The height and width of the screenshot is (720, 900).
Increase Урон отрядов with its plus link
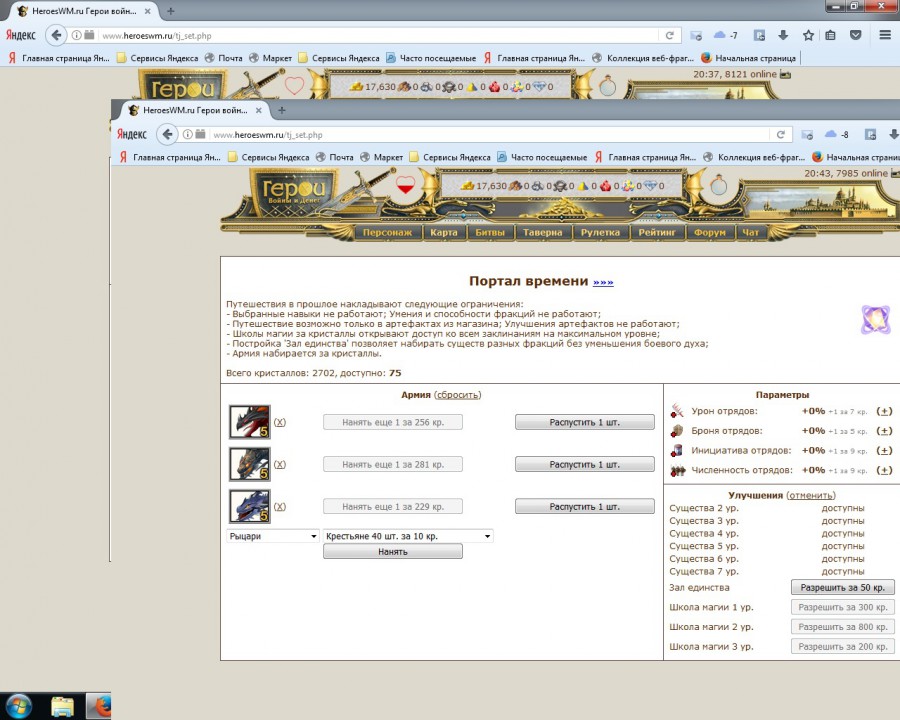[x=884, y=411]
